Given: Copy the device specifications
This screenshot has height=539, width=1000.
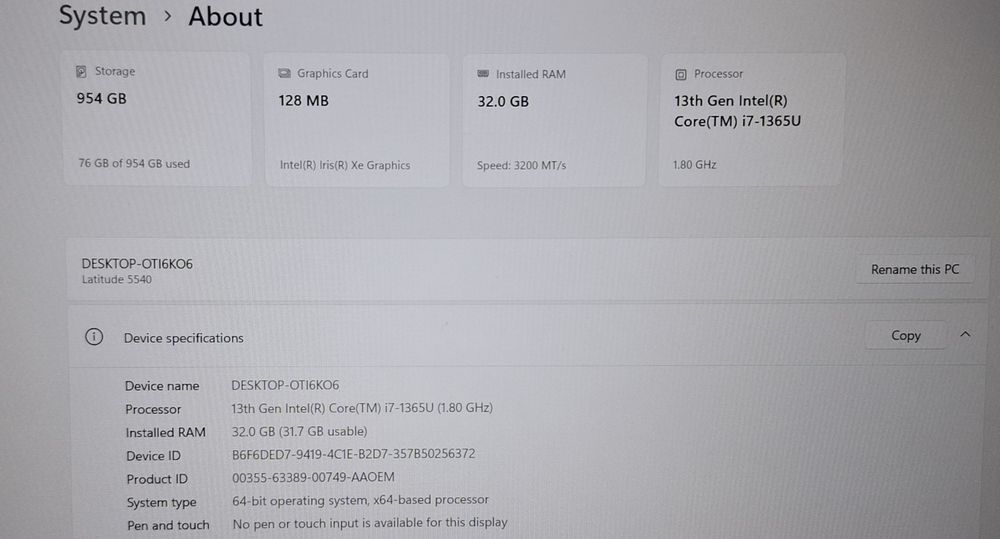Looking at the screenshot, I should pos(905,336).
